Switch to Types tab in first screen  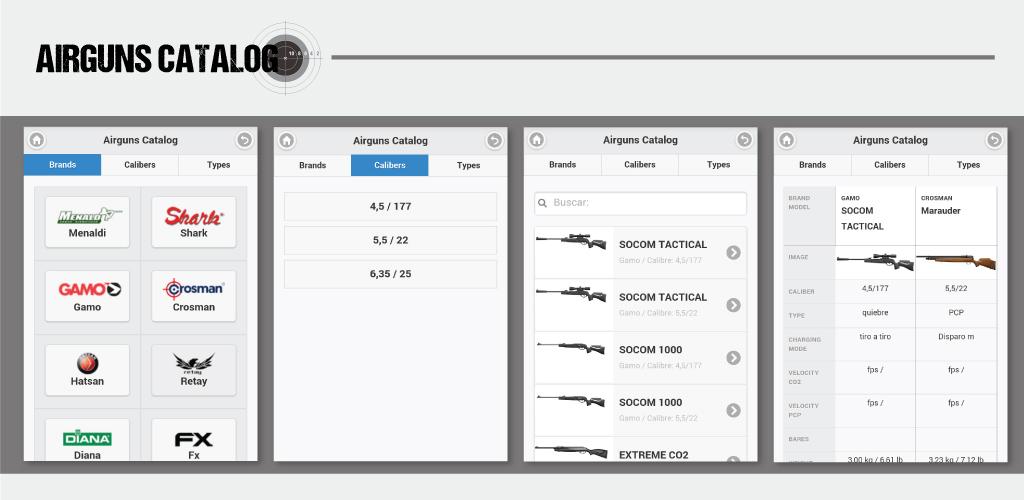(x=218, y=164)
